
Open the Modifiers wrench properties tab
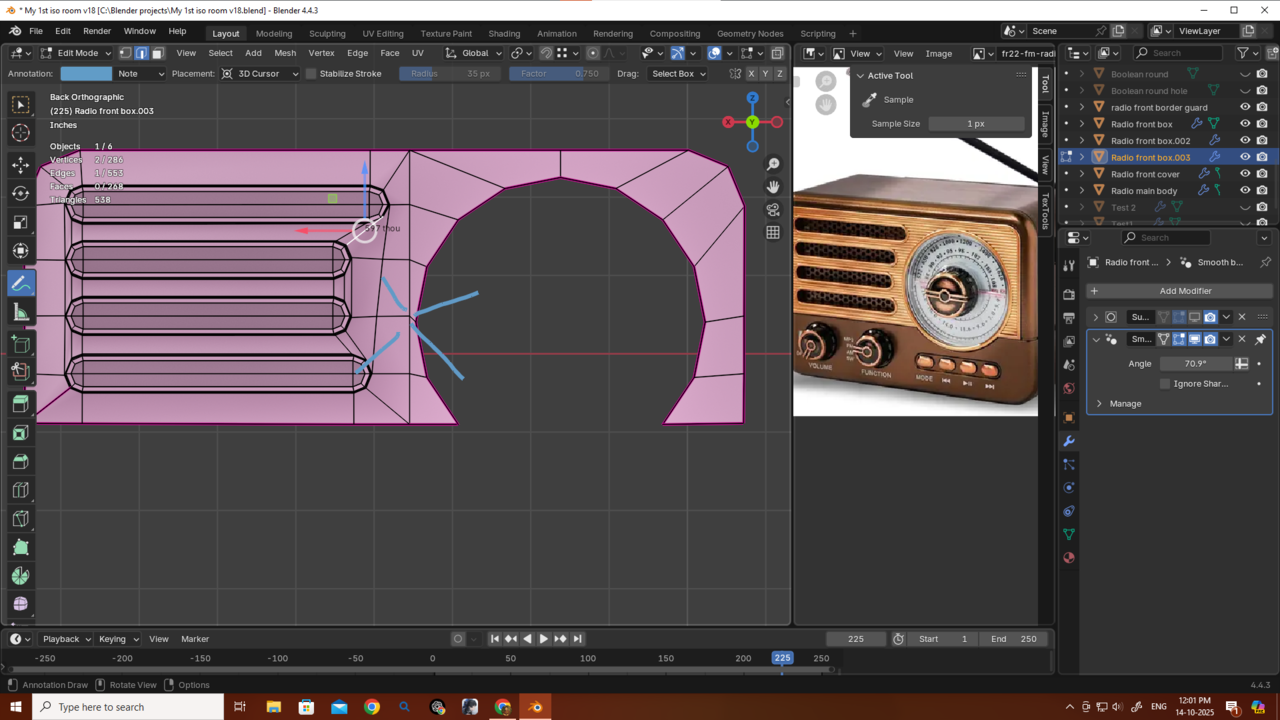(x=1069, y=441)
